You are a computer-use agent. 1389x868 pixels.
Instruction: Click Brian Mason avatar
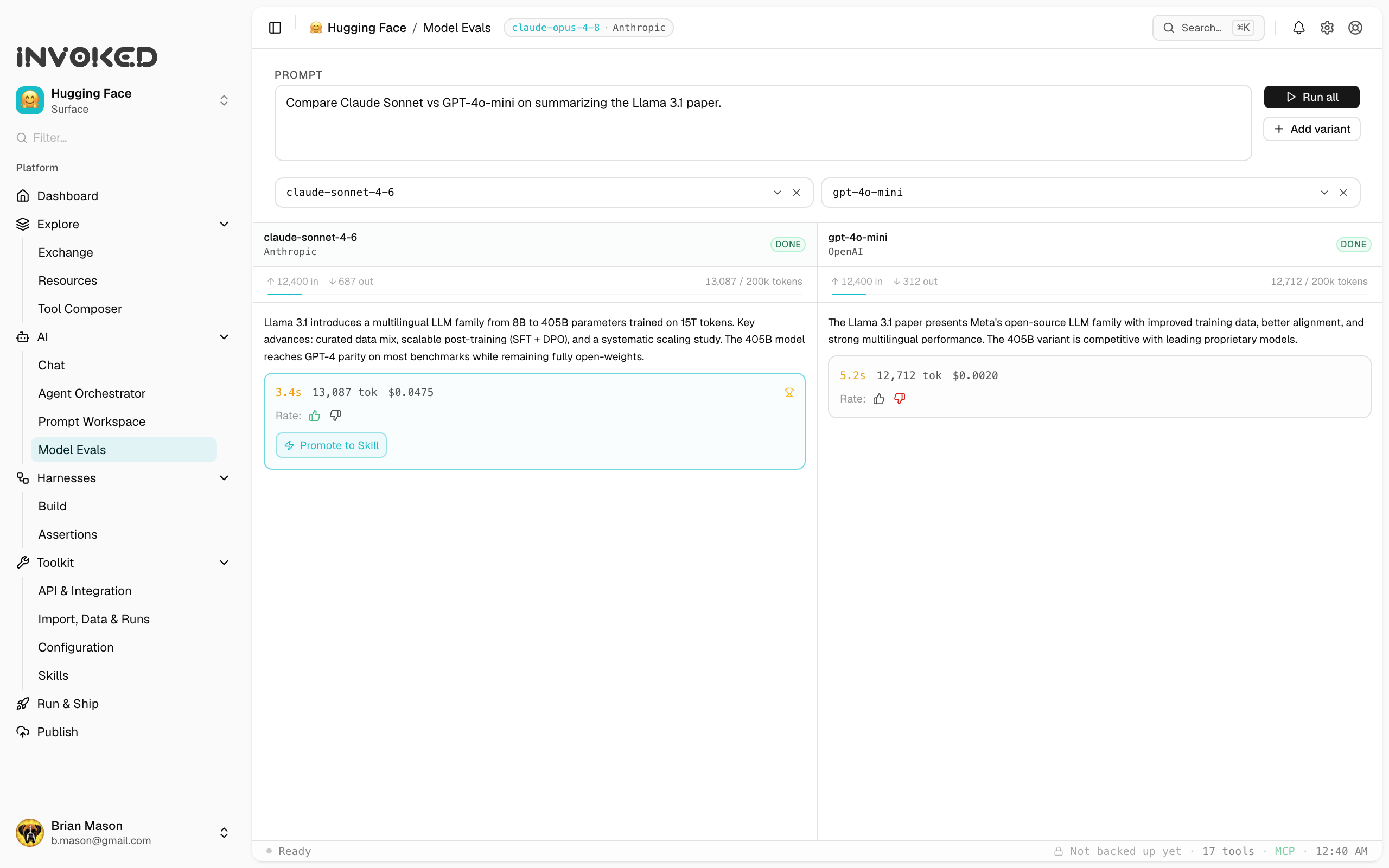tap(30, 832)
